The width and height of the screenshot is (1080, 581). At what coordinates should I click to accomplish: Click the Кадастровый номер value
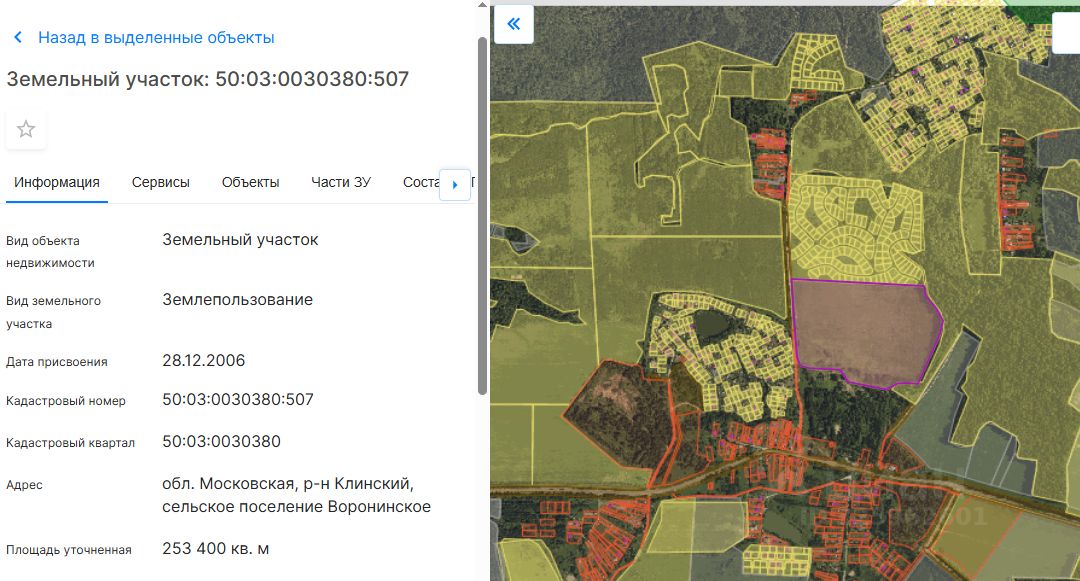click(238, 400)
